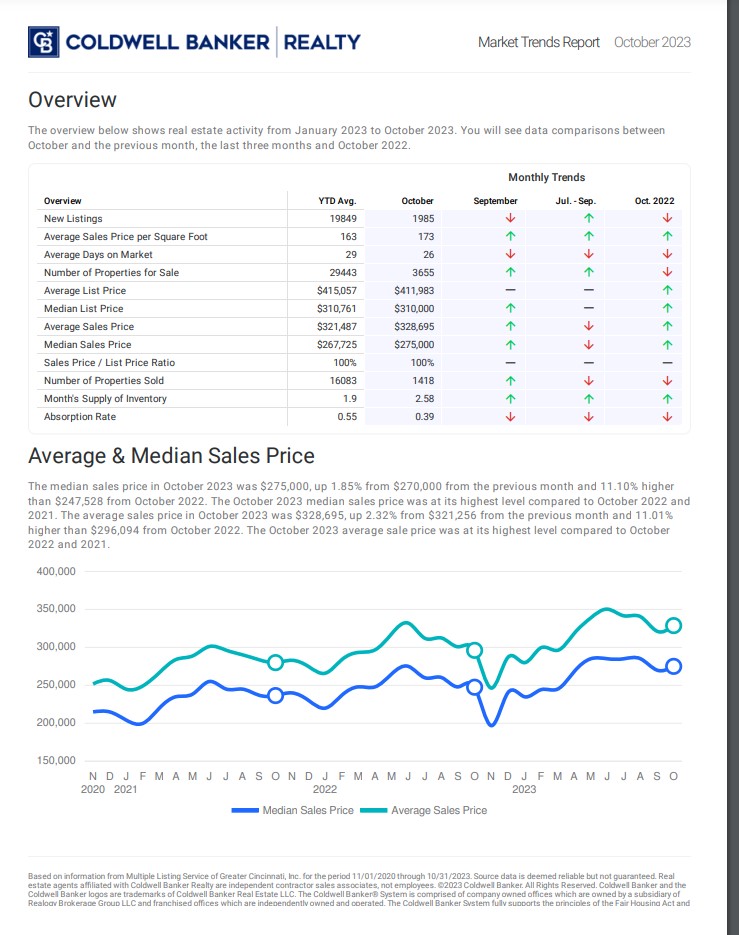Click the Monthly Trends table heading
Viewport: 739px width, 935px height.
546,177
